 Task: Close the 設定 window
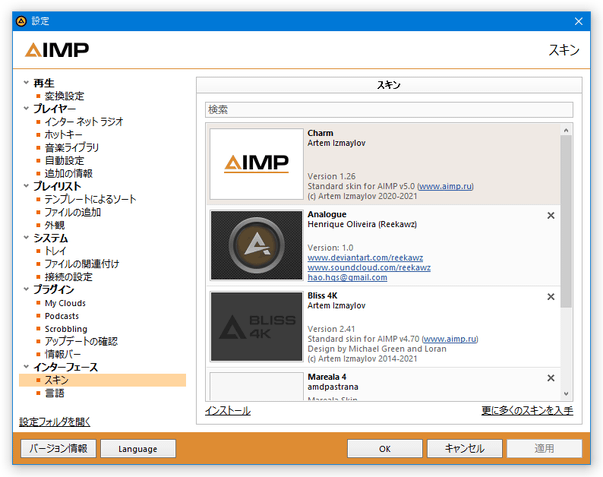[578, 21]
